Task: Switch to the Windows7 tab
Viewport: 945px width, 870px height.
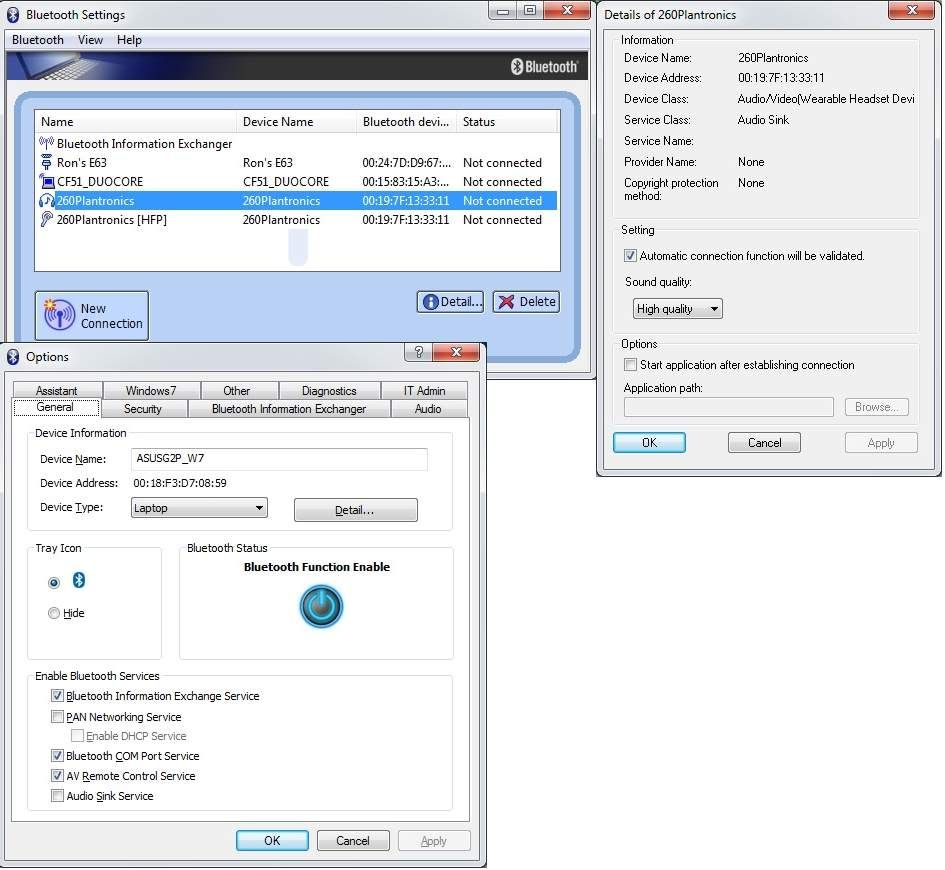Action: (x=151, y=390)
